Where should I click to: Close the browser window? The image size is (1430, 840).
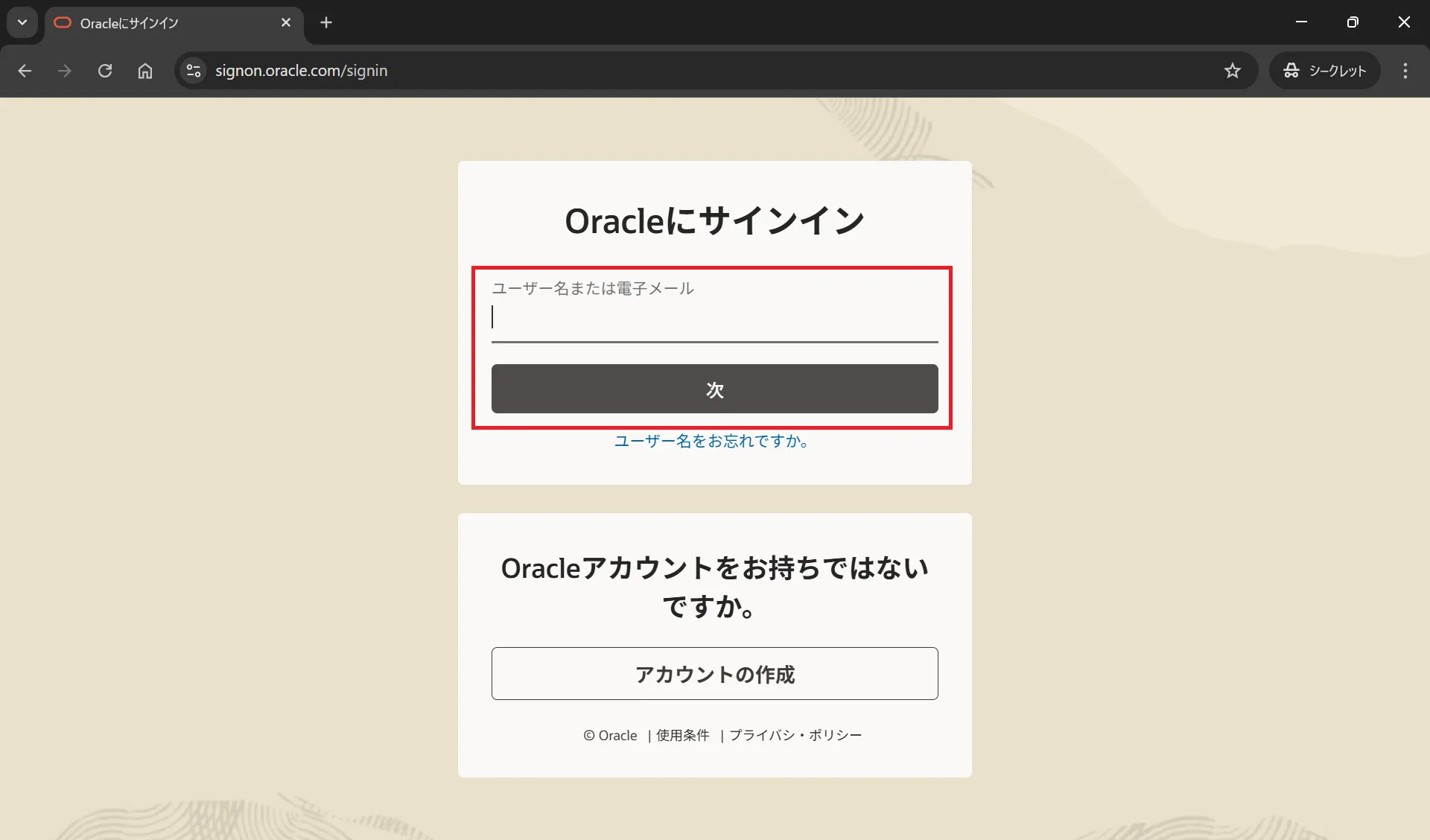1404,22
